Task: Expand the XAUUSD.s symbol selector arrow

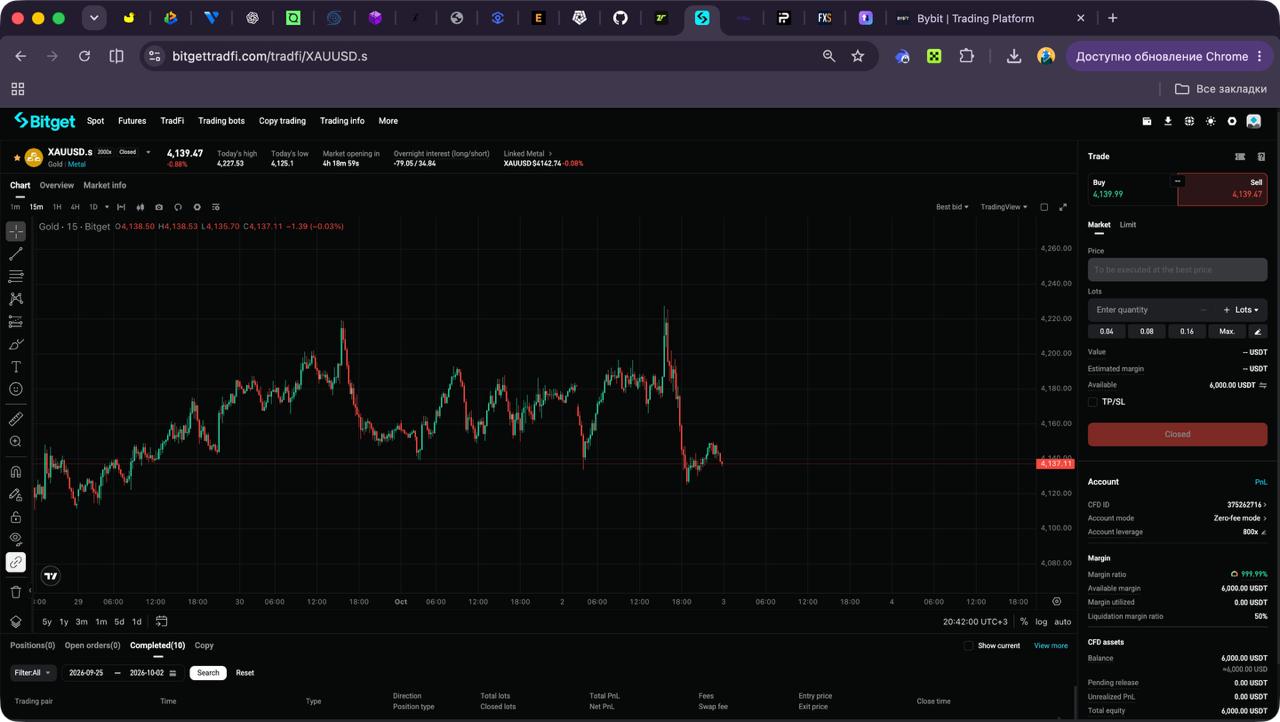Action: click(x=148, y=152)
